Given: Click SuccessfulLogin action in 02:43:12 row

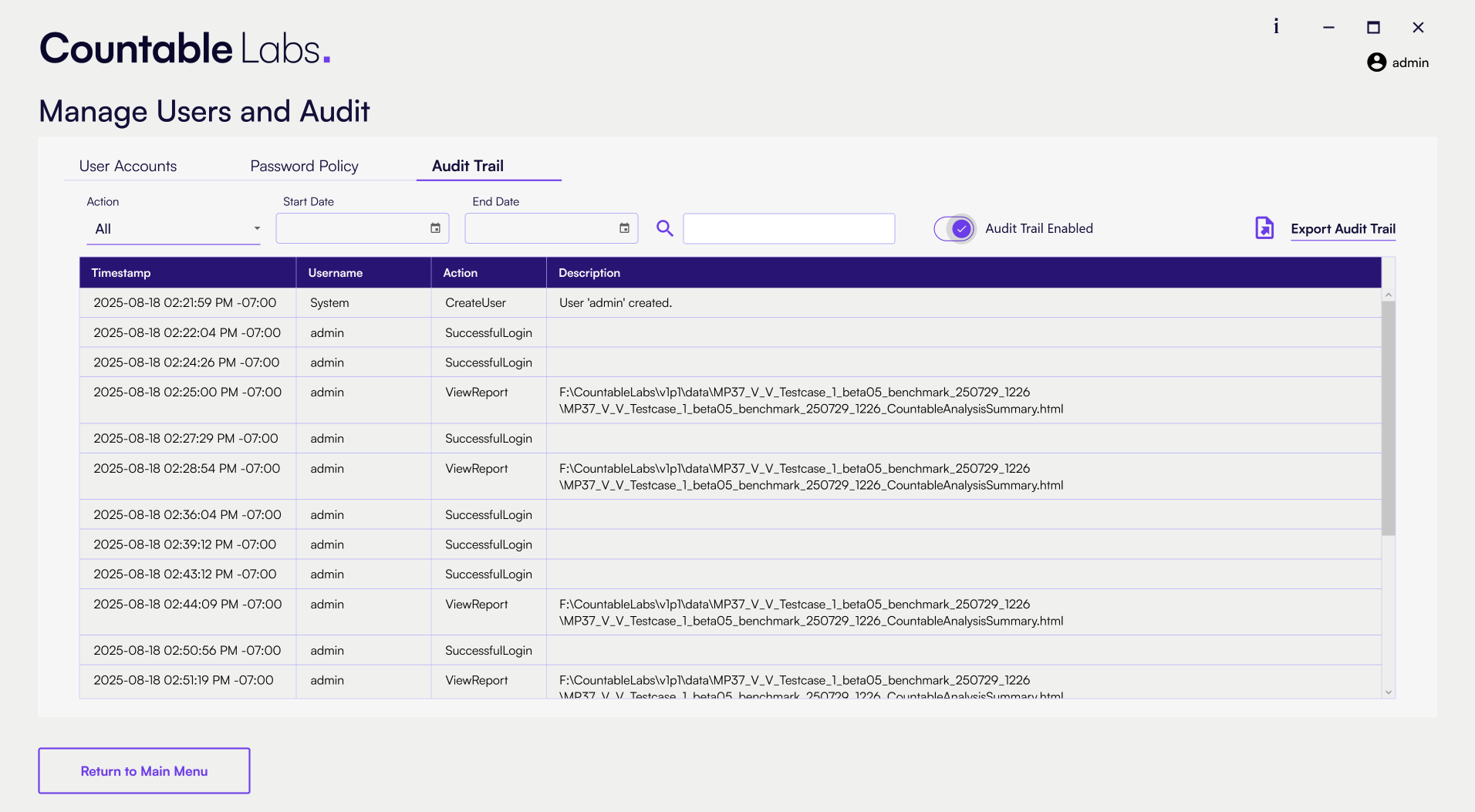Looking at the screenshot, I should [488, 574].
